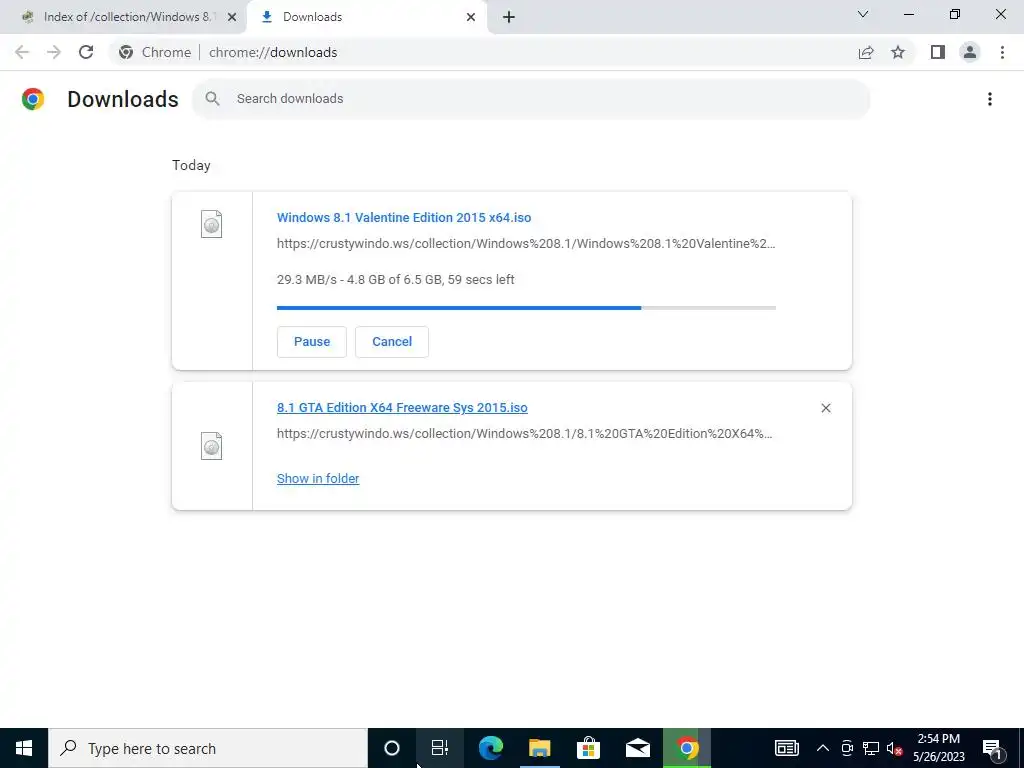This screenshot has height=768, width=1024.
Task: Open network status tray icon
Action: [x=871, y=748]
